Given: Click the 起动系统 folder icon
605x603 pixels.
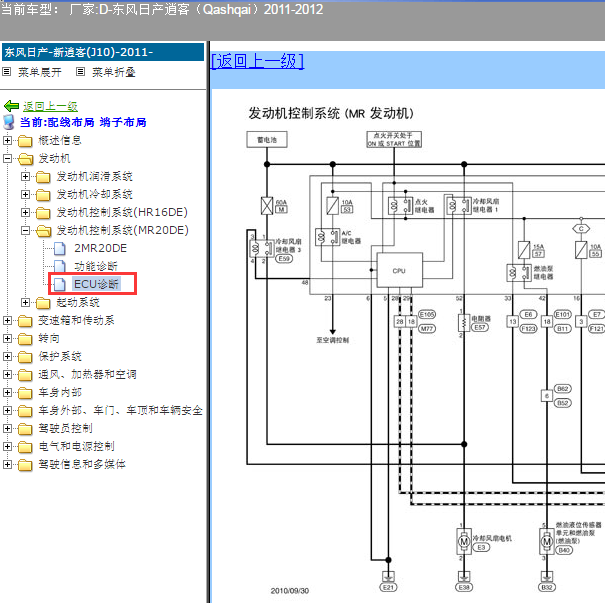Looking at the screenshot, I should pos(43,303).
